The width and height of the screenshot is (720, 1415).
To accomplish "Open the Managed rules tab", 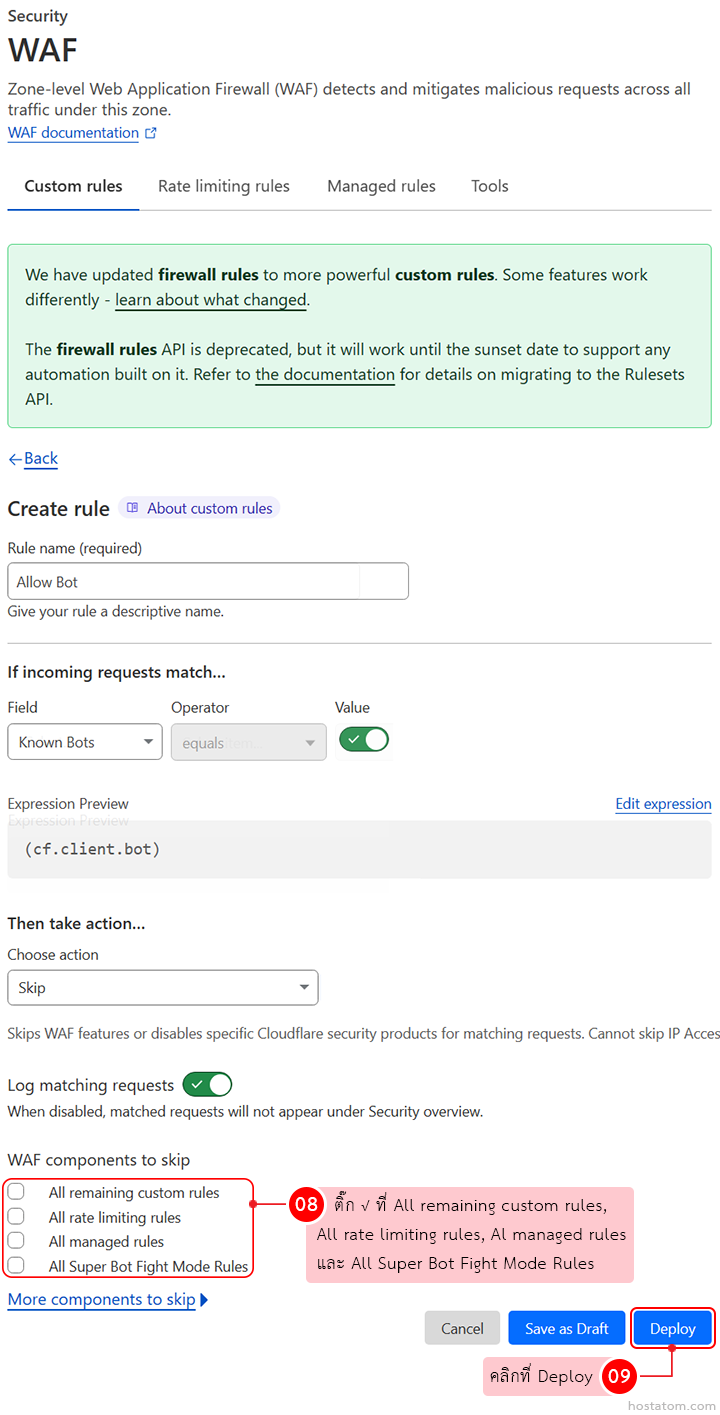I will 381,186.
